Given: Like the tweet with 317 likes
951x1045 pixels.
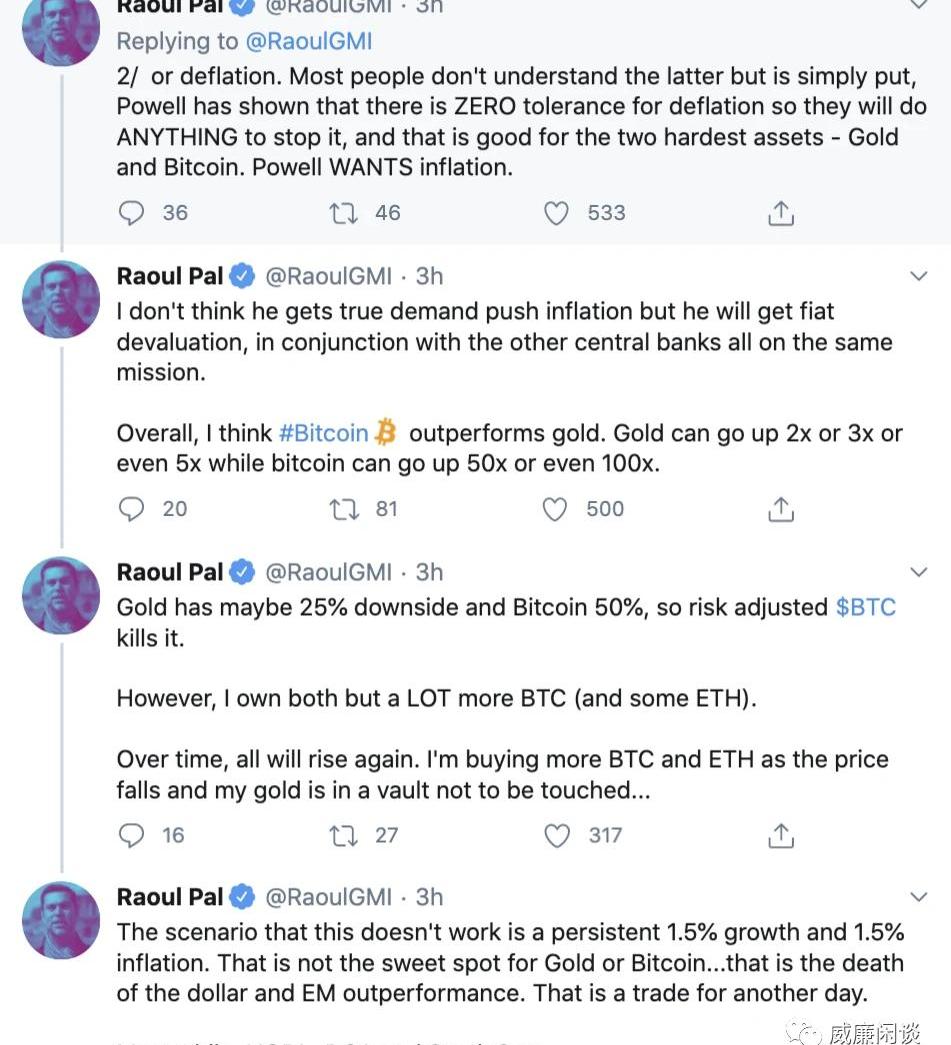Looking at the screenshot, I should click(557, 836).
